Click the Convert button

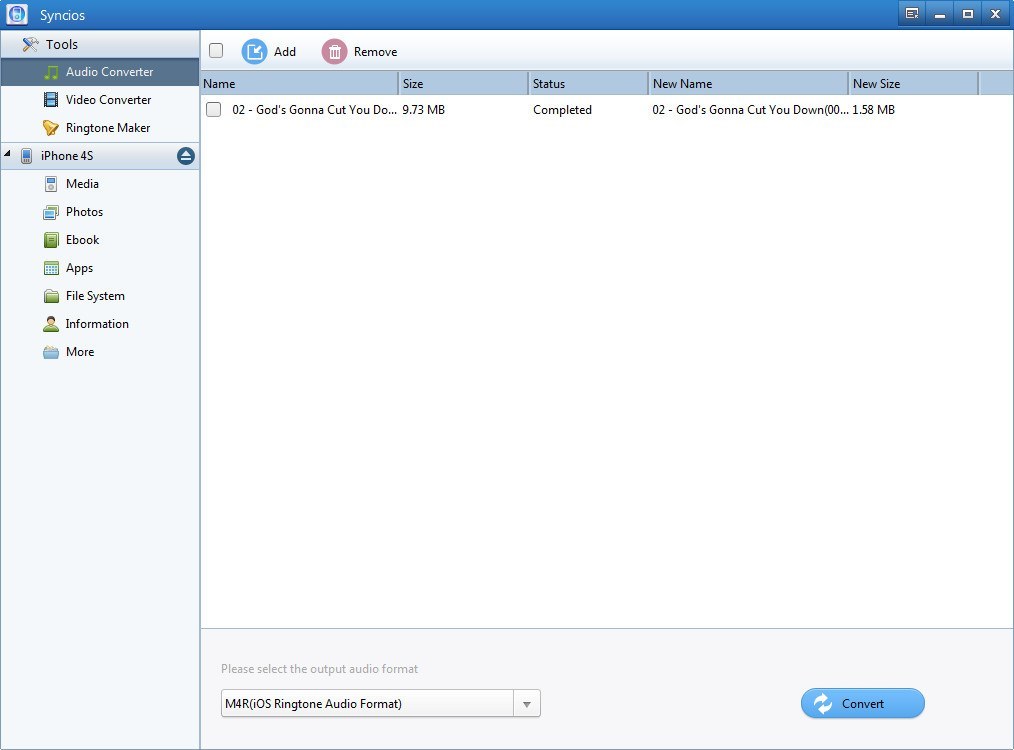pos(861,703)
